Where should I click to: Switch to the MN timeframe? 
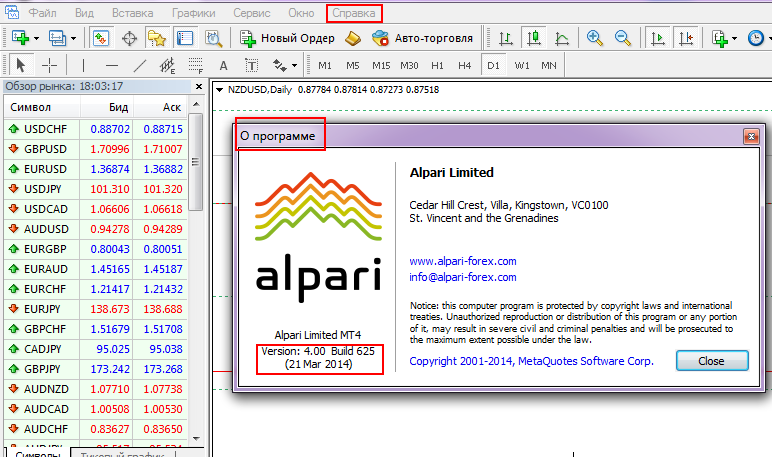(x=549, y=65)
